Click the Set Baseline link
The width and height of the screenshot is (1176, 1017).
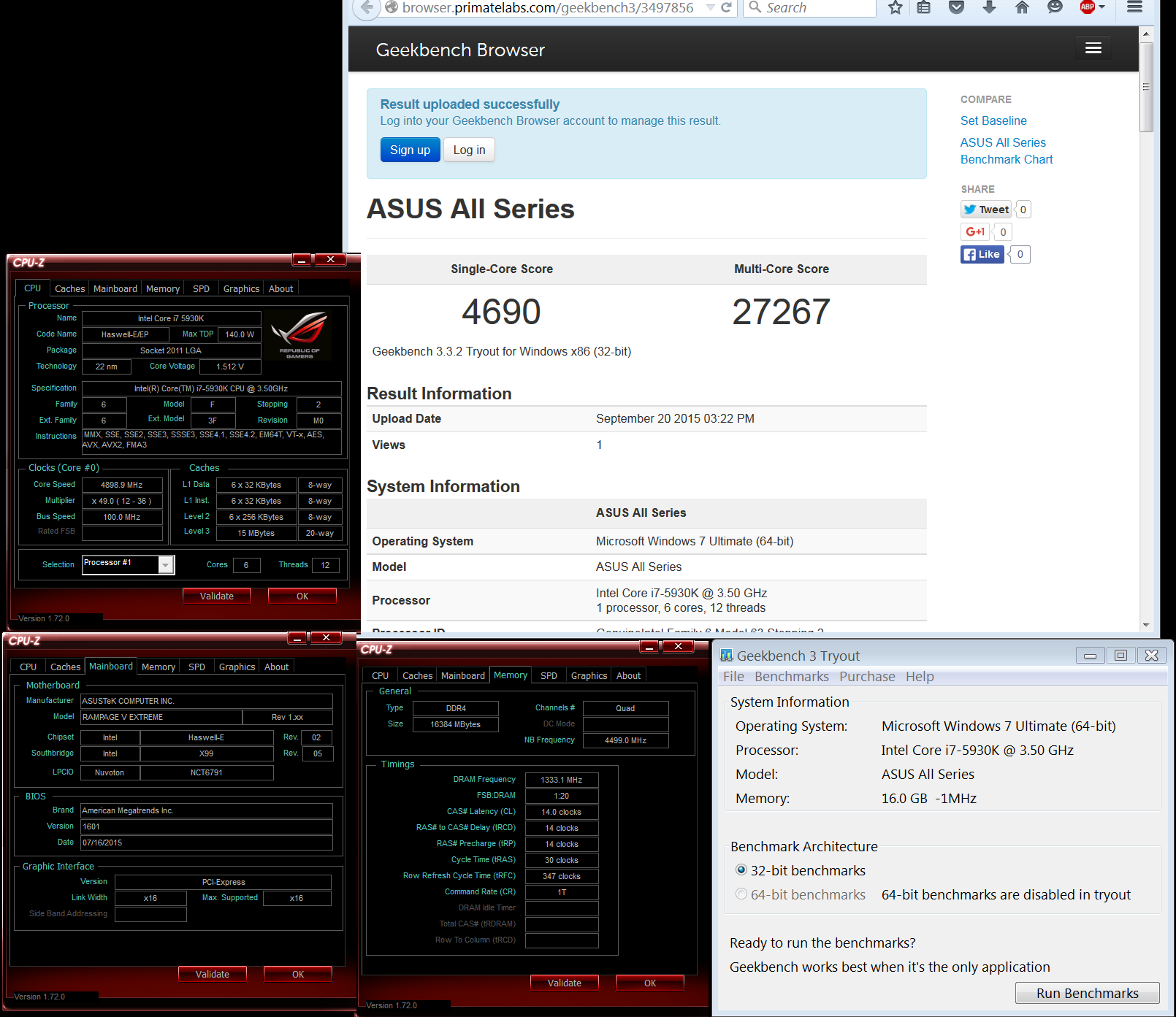coord(993,120)
